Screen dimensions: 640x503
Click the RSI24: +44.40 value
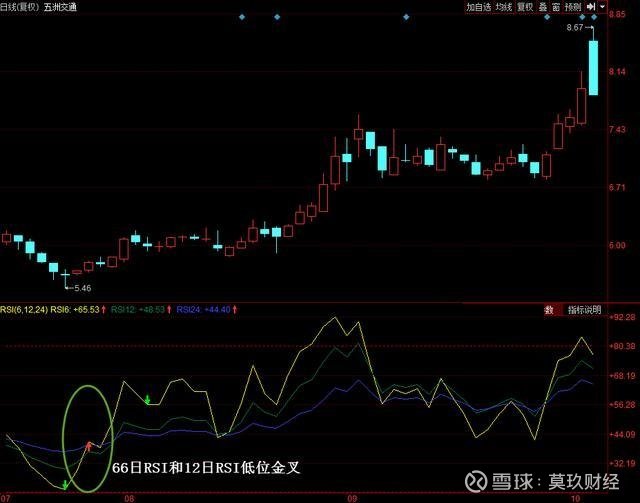[x=203, y=309]
